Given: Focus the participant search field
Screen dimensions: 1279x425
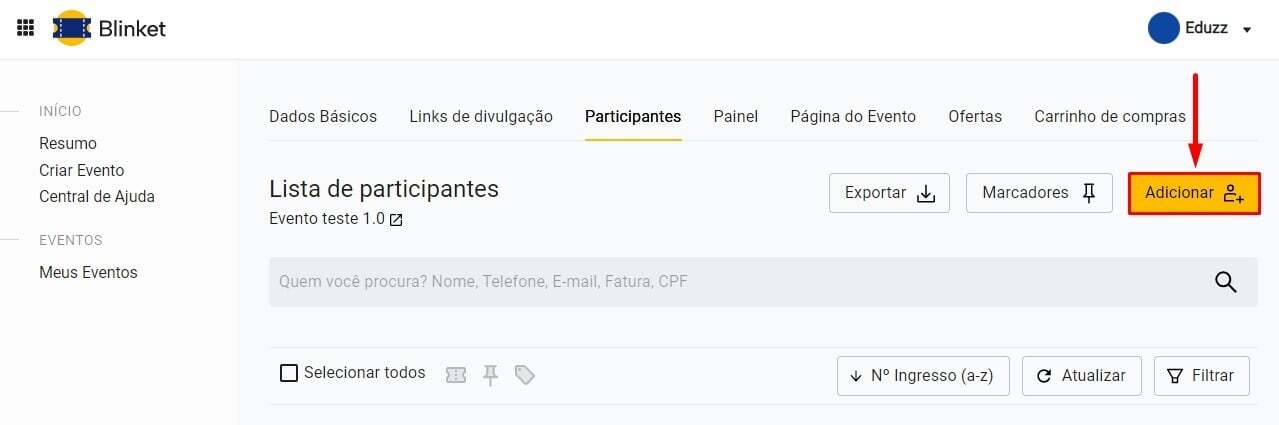Looking at the screenshot, I should 730,282.
